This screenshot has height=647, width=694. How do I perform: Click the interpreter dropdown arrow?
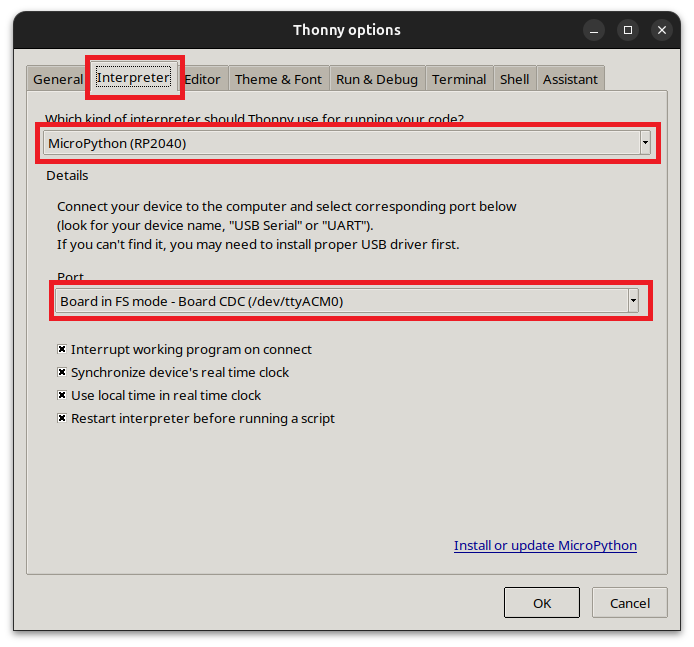[x=645, y=143]
